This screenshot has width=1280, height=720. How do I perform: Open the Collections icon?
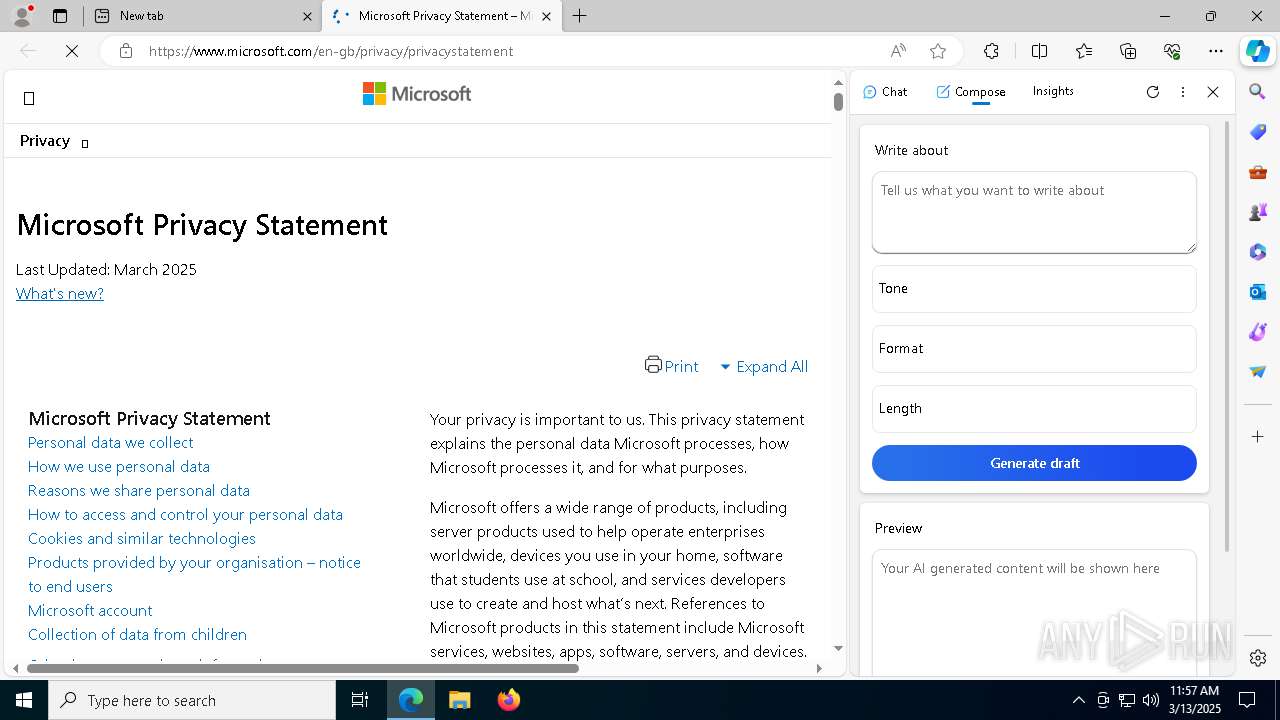[x=1128, y=51]
